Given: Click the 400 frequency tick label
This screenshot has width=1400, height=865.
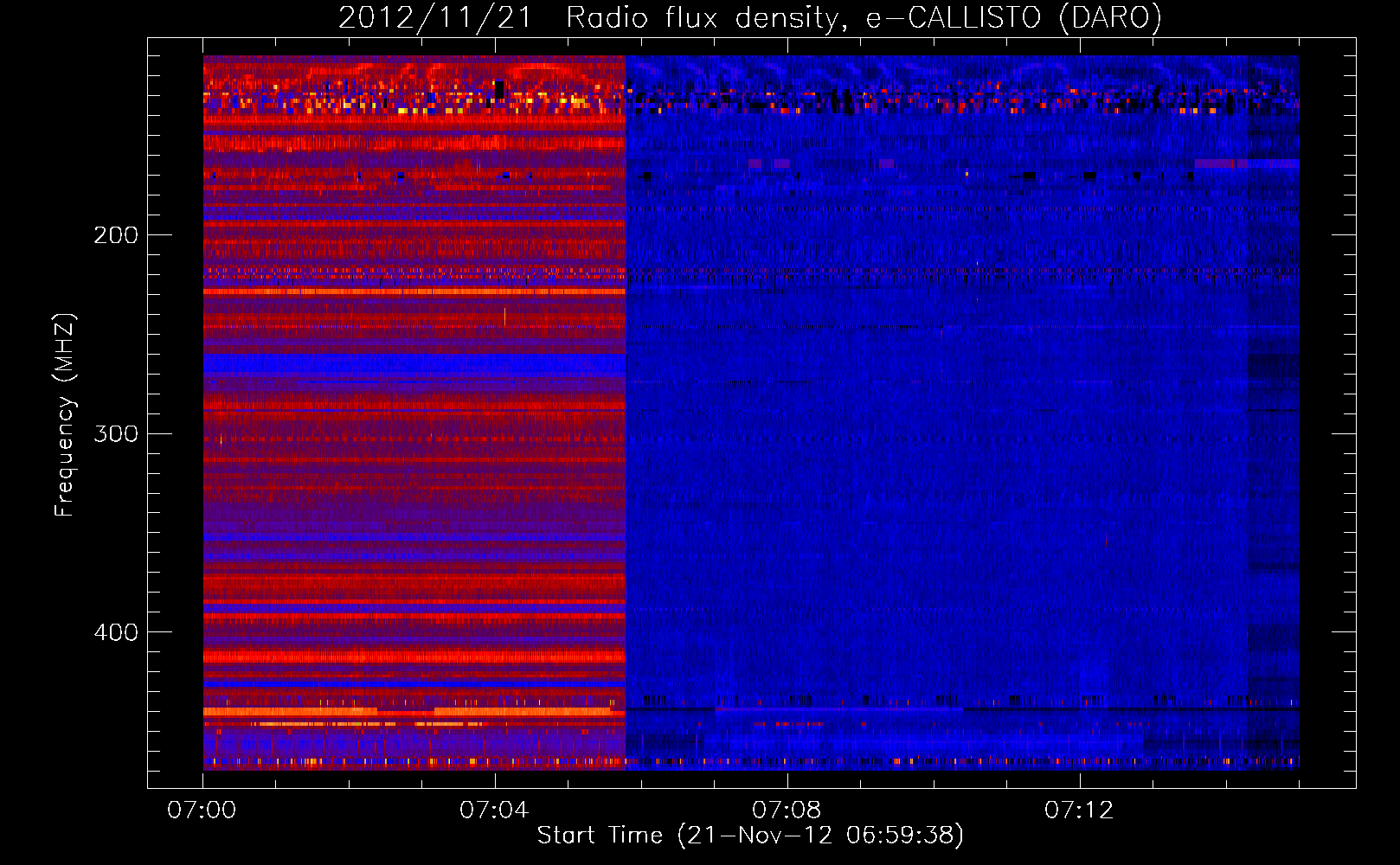Looking at the screenshot, I should tap(116, 632).
